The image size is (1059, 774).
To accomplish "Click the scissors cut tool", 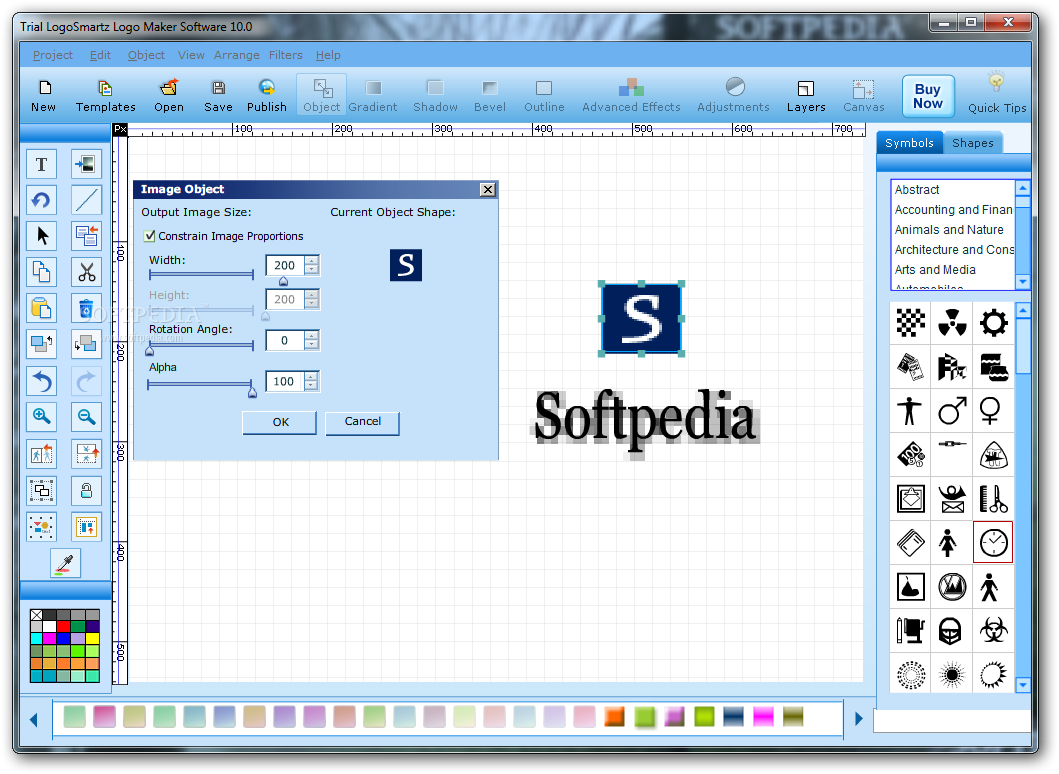I will click(x=86, y=272).
